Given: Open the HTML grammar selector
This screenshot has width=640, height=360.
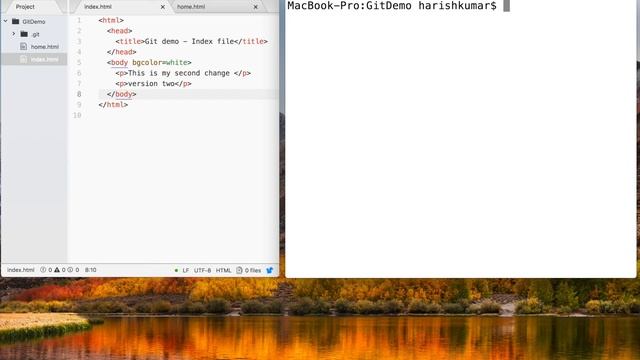Looking at the screenshot, I should (x=223, y=270).
